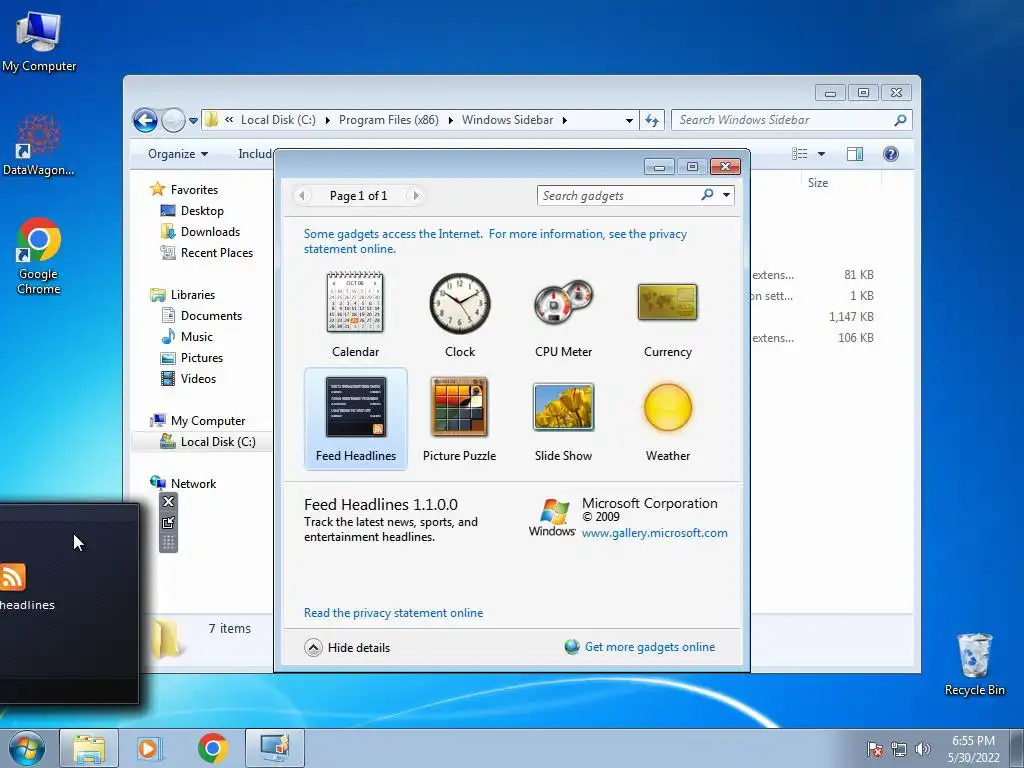1024x768 pixels.
Task: Click the Size column header
Action: click(x=818, y=183)
